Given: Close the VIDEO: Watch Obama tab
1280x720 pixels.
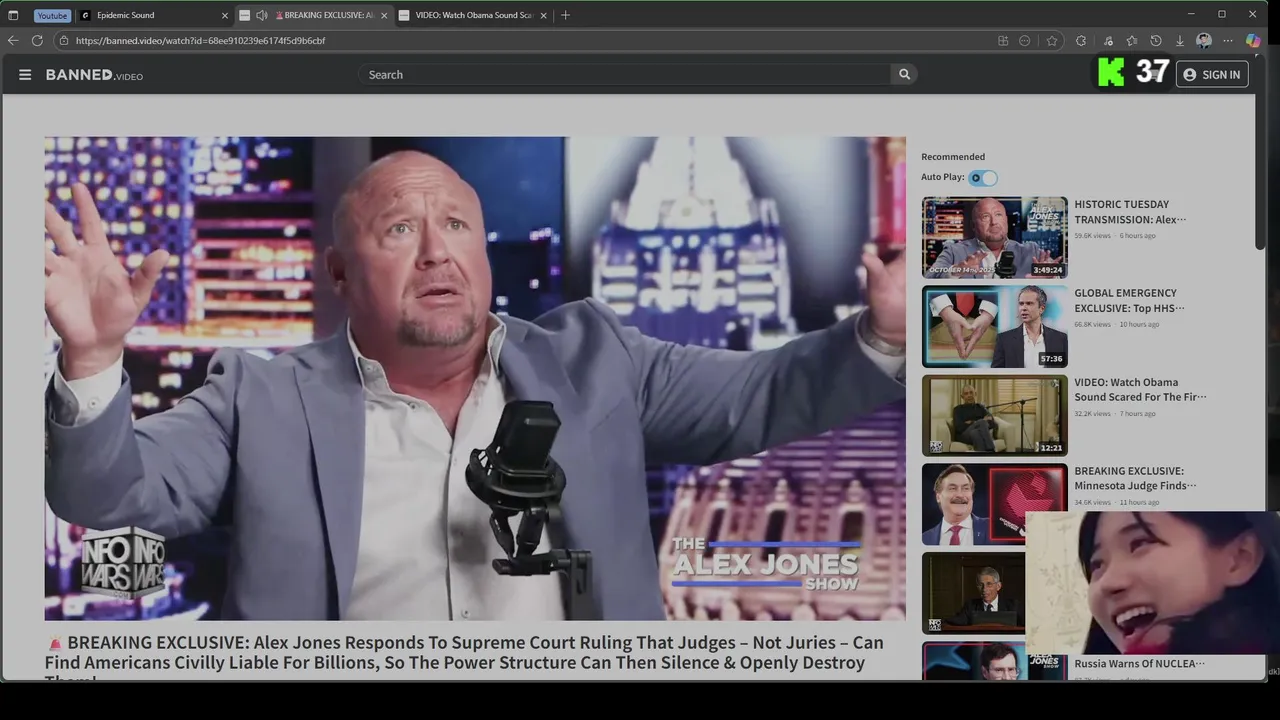Looking at the screenshot, I should click(x=543, y=15).
